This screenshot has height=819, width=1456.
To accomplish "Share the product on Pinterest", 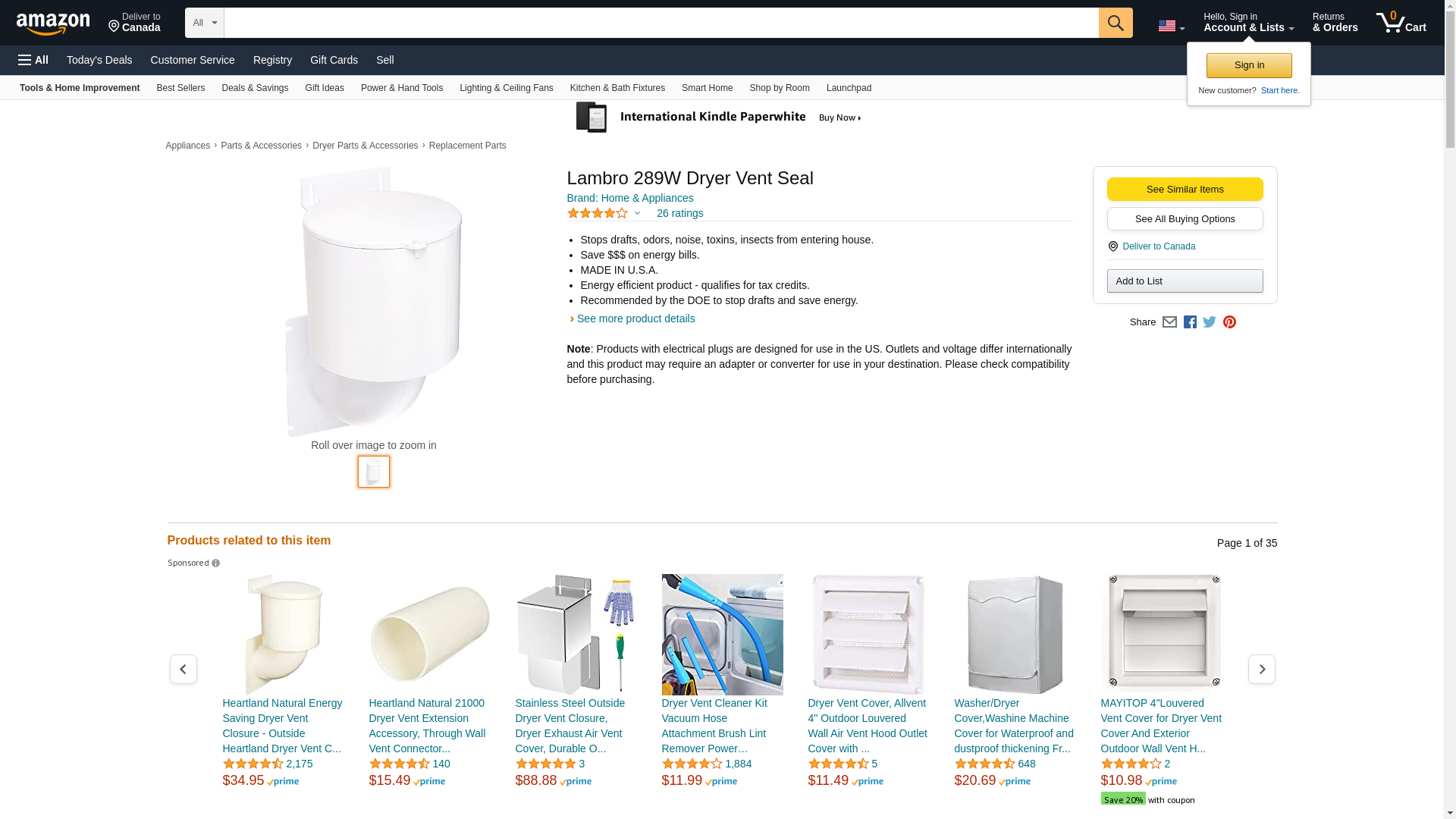I will click(x=1229, y=322).
